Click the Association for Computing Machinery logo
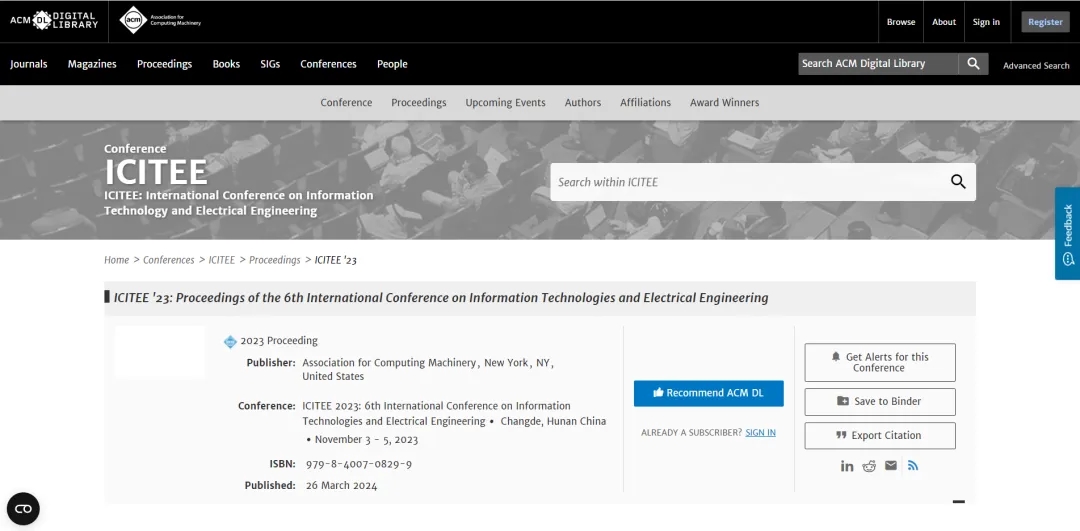This screenshot has width=1080, height=531. point(160,21)
